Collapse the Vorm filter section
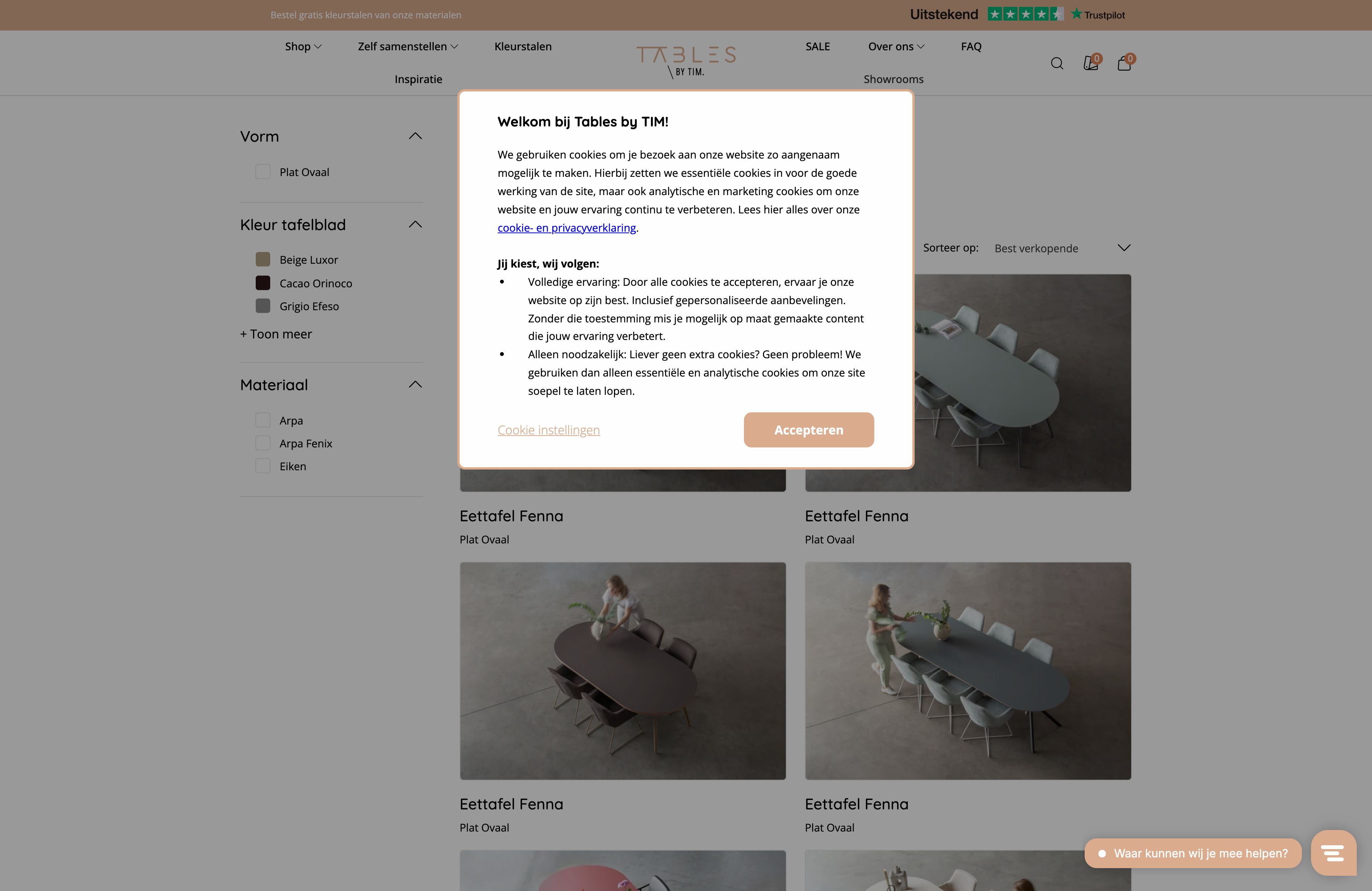This screenshot has height=891, width=1372. pos(415,136)
